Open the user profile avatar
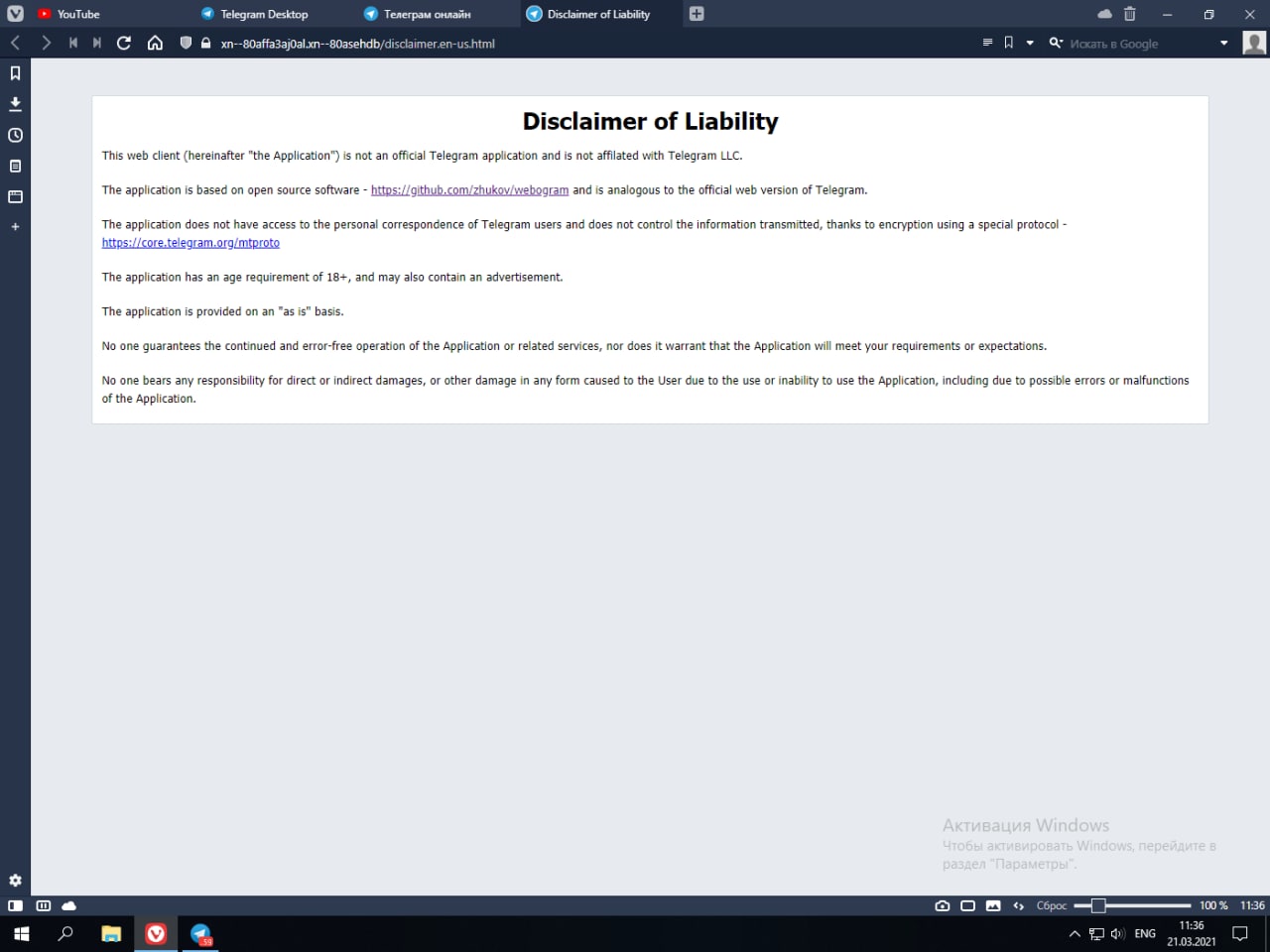This screenshot has width=1270, height=952. pos(1254,43)
